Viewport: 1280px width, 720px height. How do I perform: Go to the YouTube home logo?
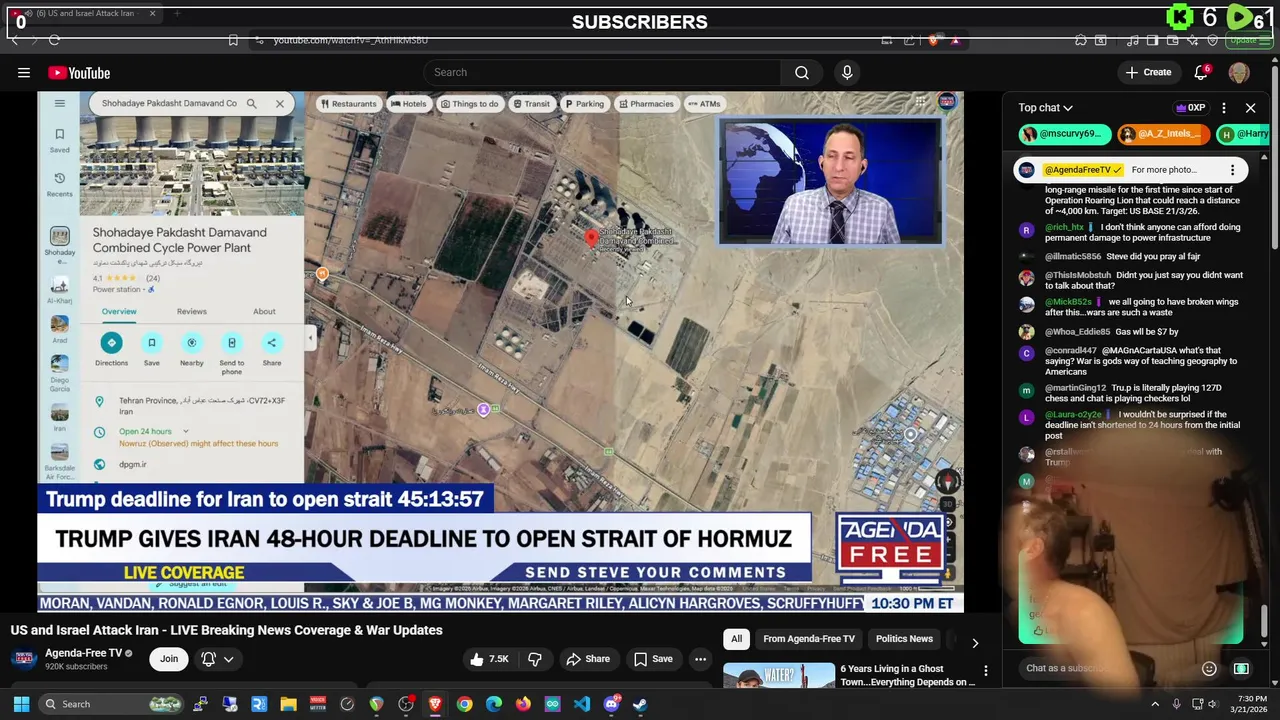[x=79, y=73]
